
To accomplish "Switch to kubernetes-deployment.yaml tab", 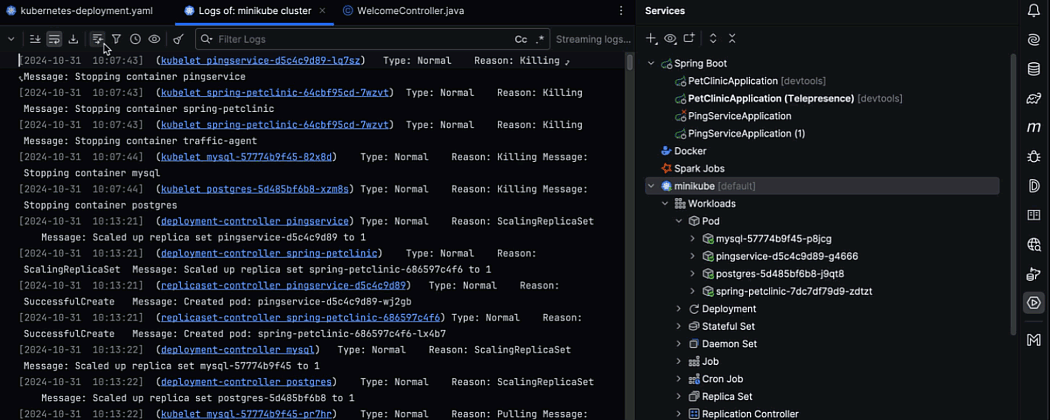I will coord(78,11).
